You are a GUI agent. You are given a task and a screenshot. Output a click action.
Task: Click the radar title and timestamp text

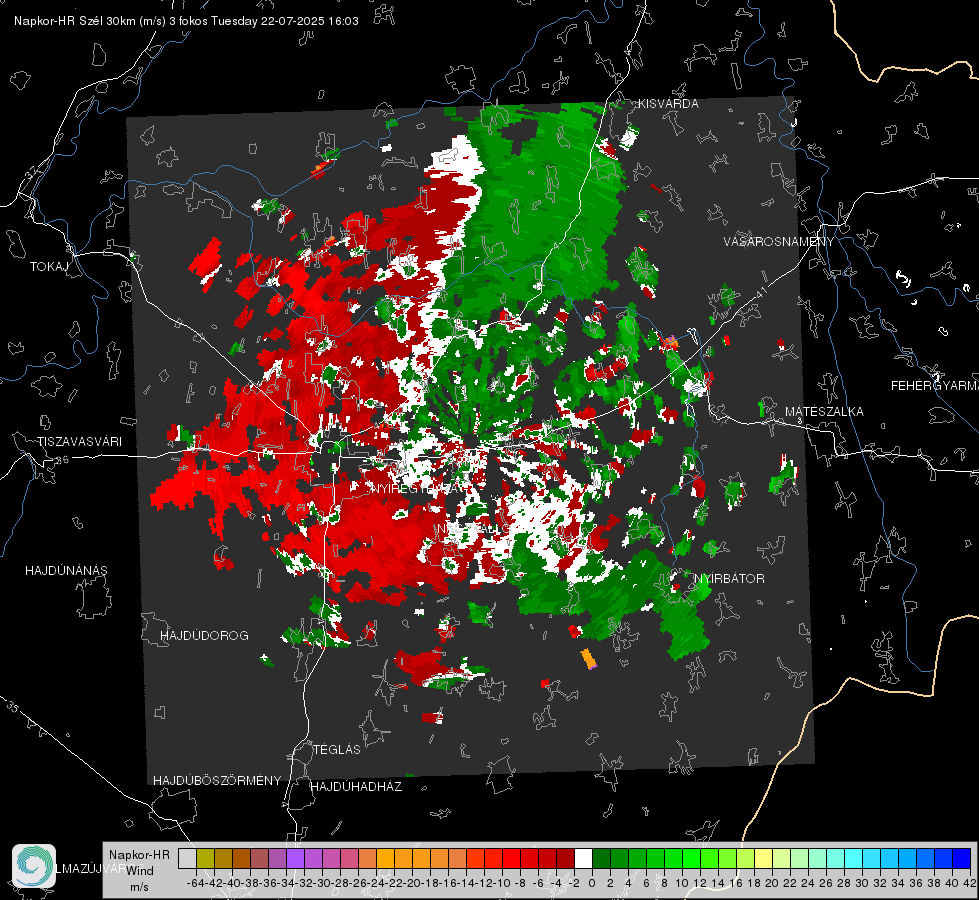(x=186, y=21)
